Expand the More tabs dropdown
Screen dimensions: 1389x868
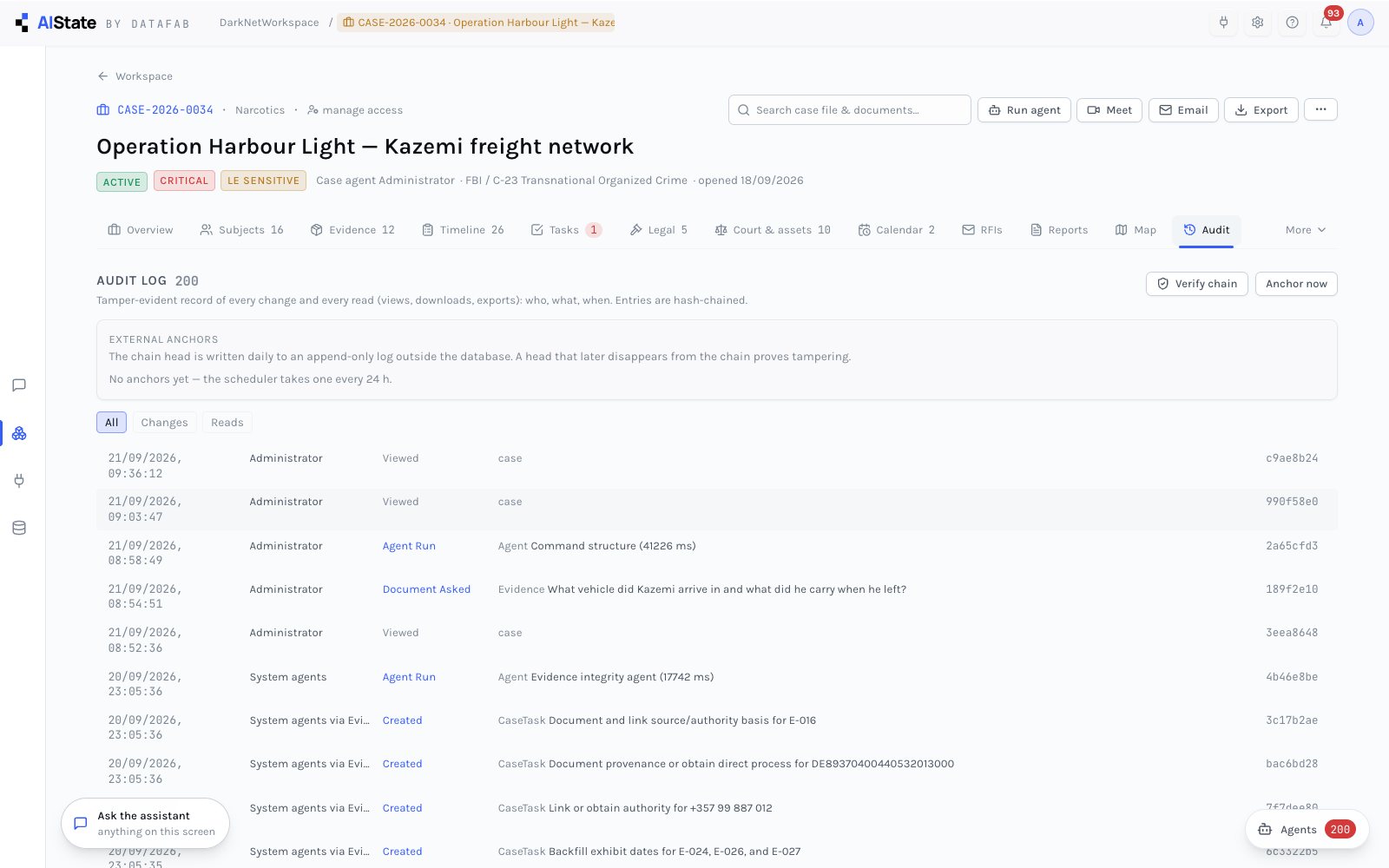pos(1306,230)
